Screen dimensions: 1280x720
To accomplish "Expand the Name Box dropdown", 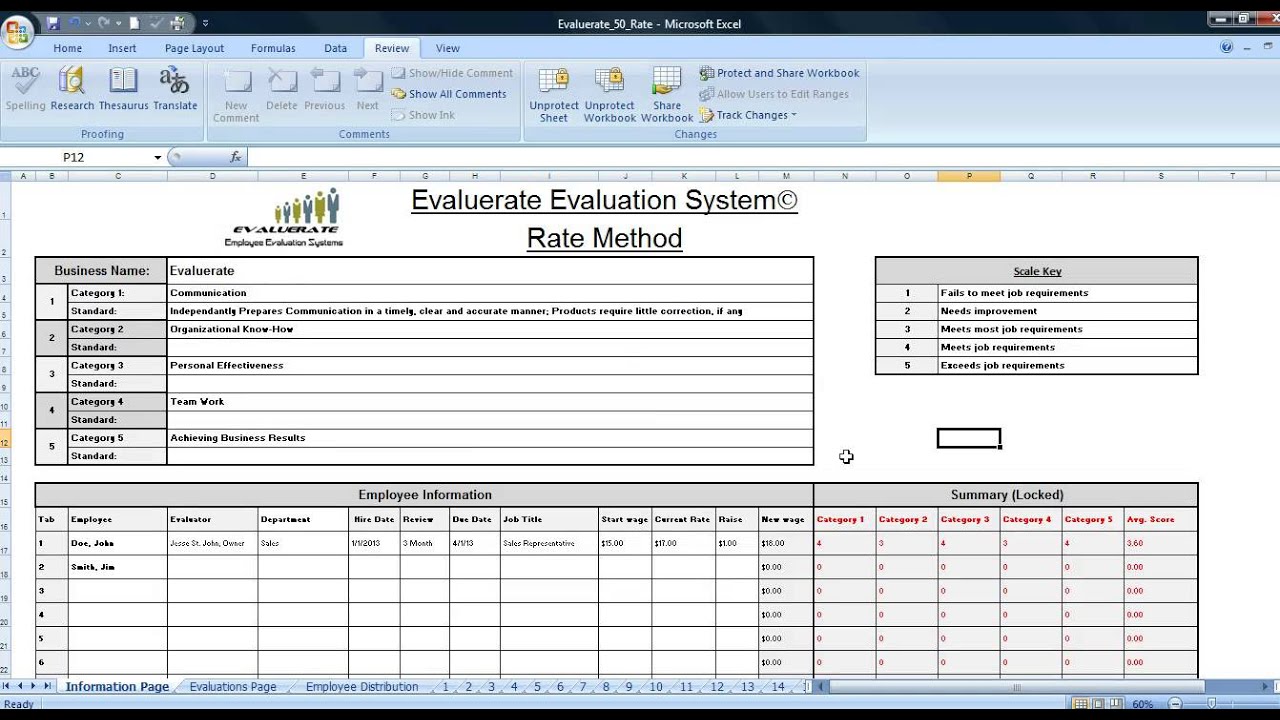I will 157,157.
